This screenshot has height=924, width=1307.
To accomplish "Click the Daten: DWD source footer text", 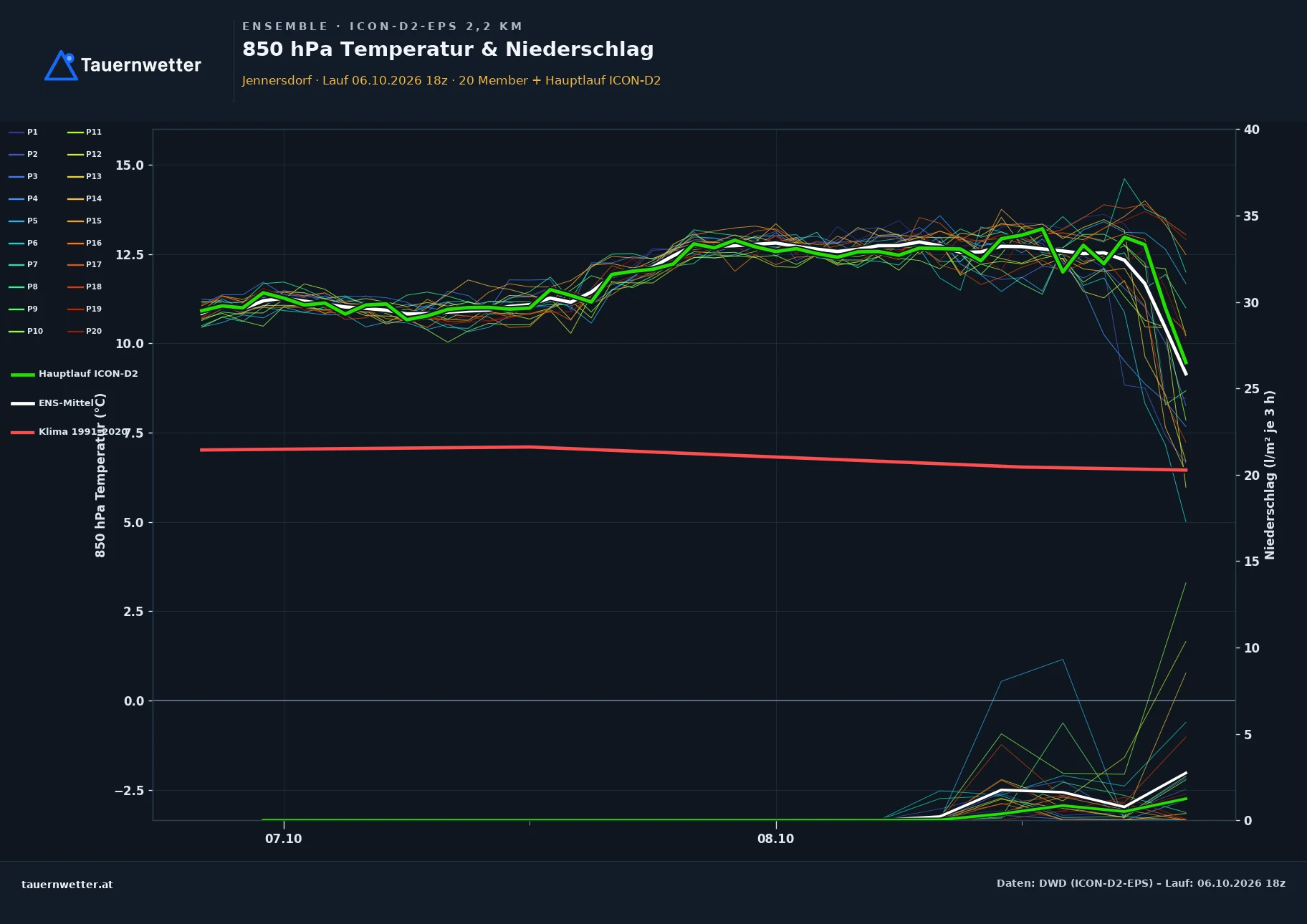I will click(x=1141, y=883).
